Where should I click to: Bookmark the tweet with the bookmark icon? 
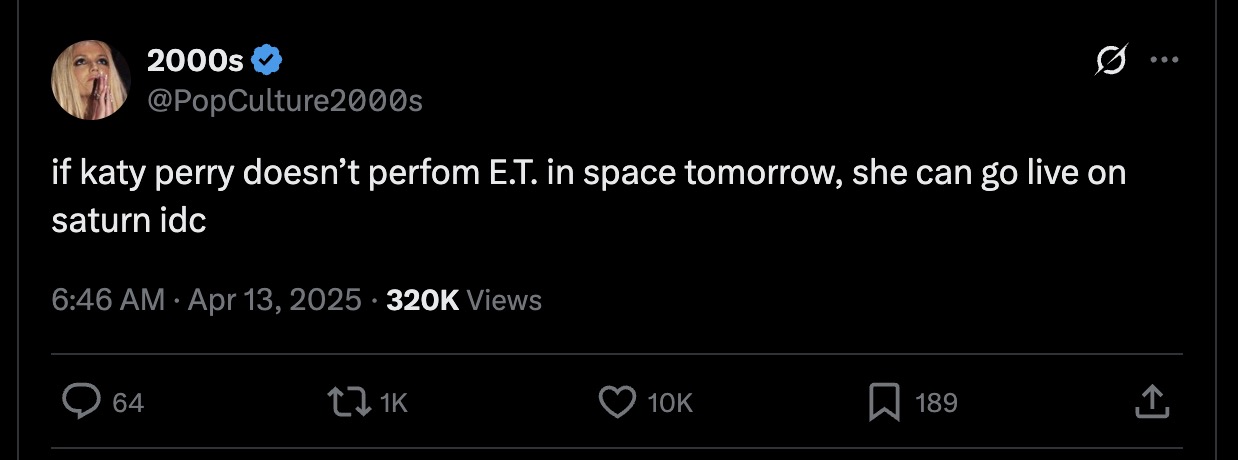click(x=885, y=402)
